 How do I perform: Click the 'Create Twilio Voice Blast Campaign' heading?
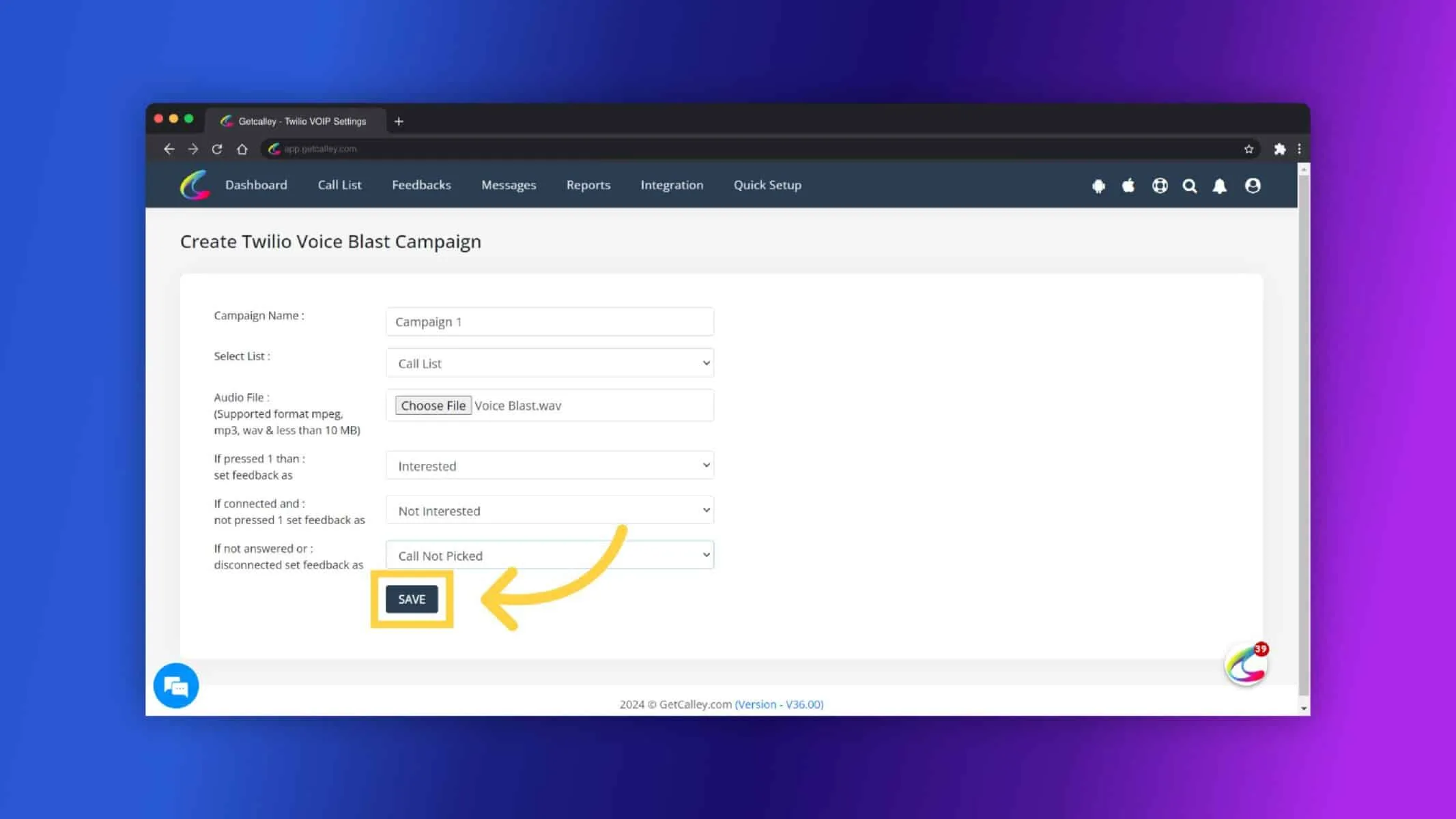pyautogui.click(x=330, y=242)
